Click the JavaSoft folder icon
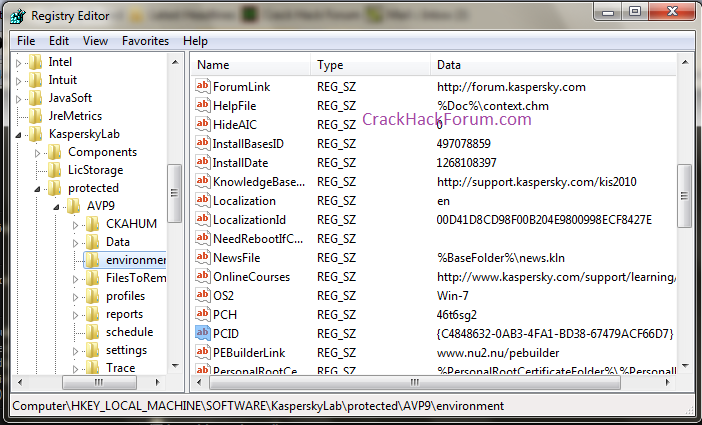This screenshot has height=425, width=702. (x=35, y=98)
